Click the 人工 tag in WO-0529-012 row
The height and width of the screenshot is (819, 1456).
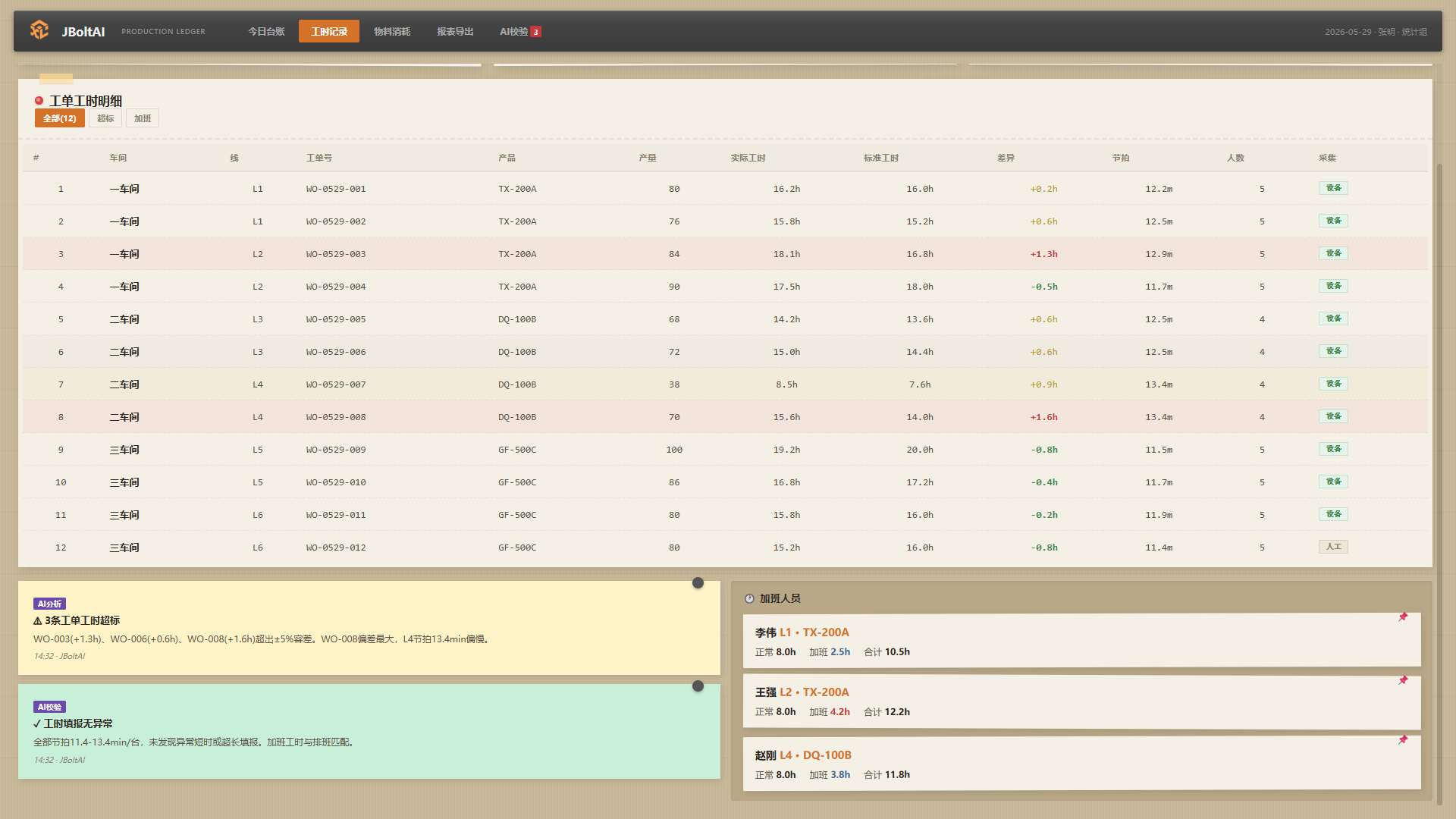(1333, 547)
